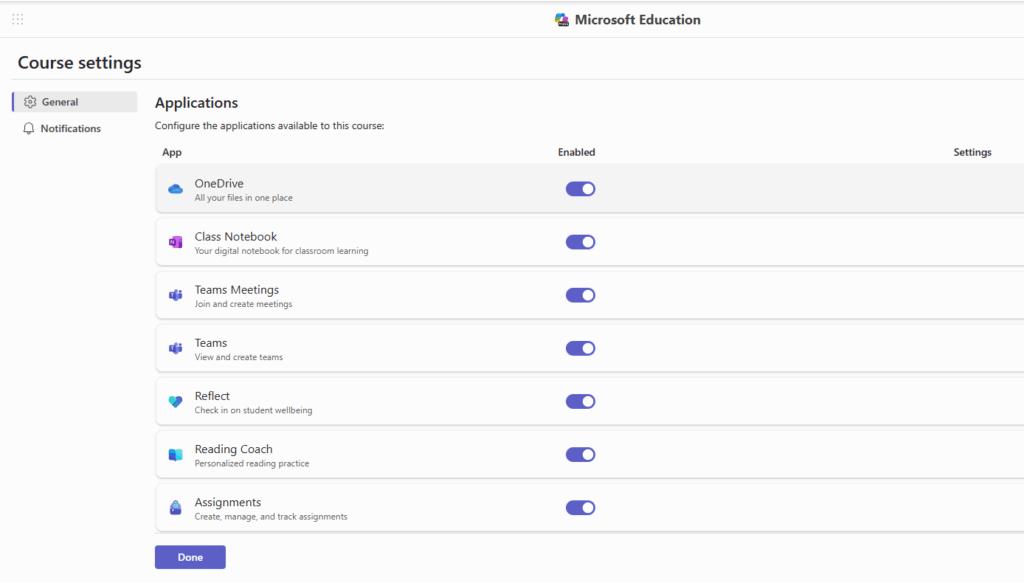Viewport: 1024px width, 583px height.
Task: Click 'Your digital notebook for classroom learning'
Action: click(281, 251)
